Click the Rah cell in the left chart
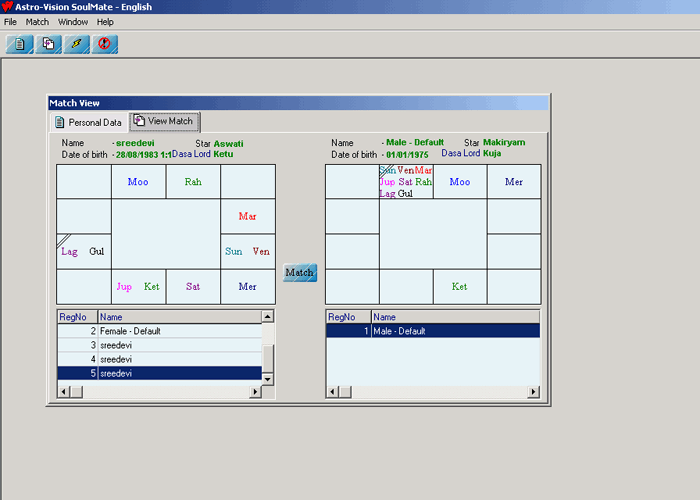The image size is (700, 500). click(193, 182)
